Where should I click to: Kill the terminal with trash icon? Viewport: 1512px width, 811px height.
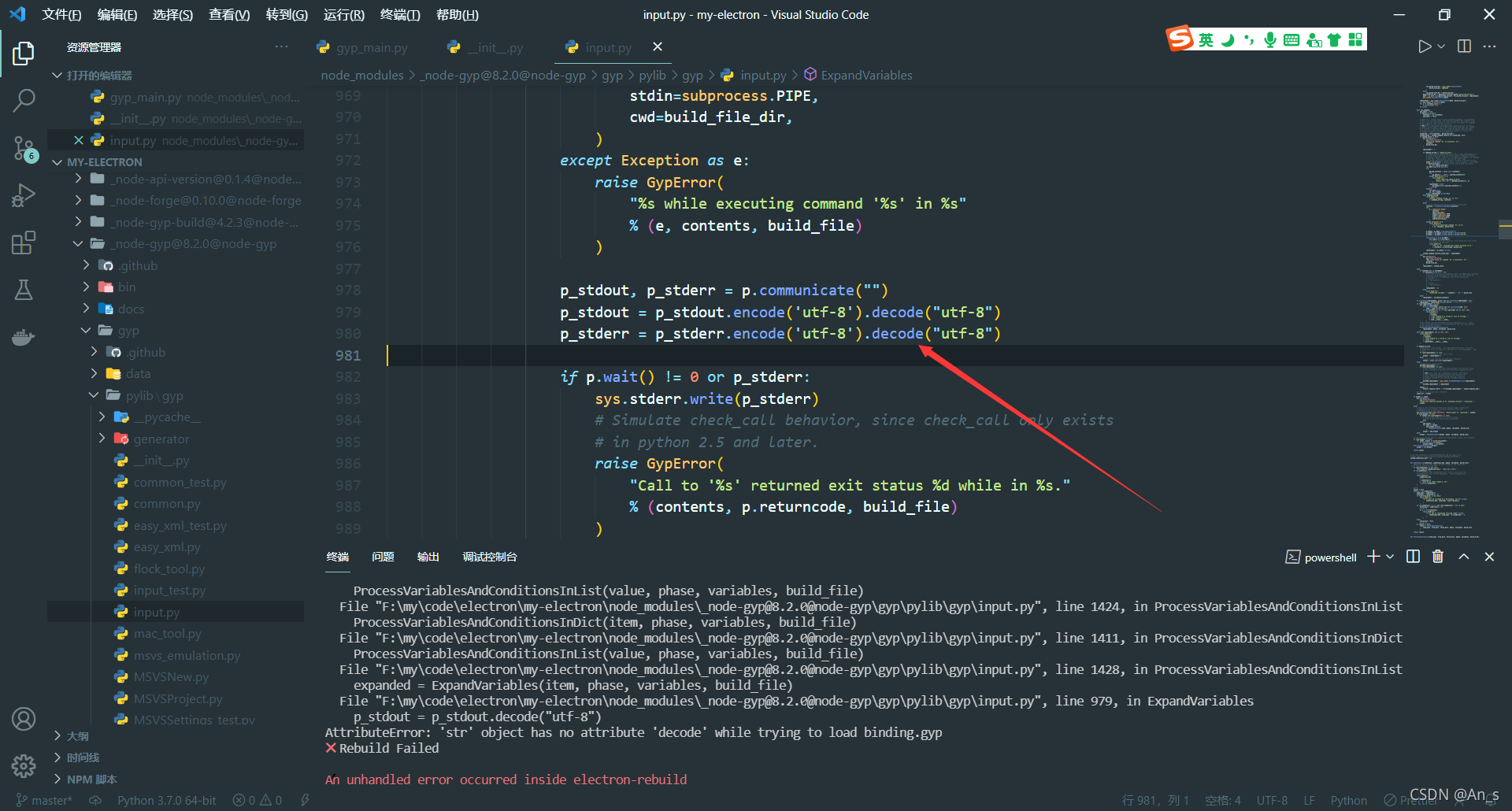(x=1438, y=557)
